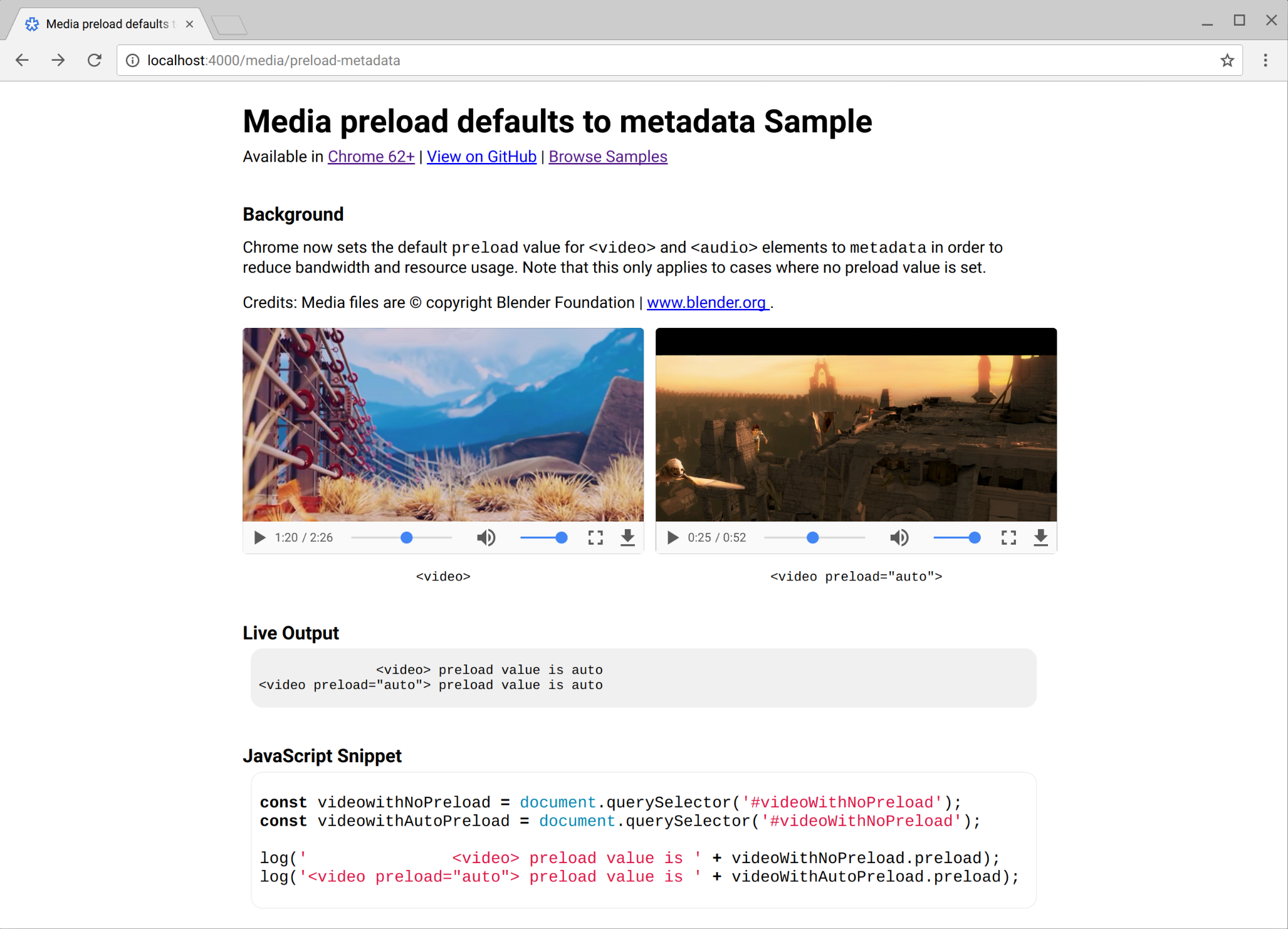Enter fullscreen on the second video
The height and width of the screenshot is (929, 1288).
tap(1008, 537)
